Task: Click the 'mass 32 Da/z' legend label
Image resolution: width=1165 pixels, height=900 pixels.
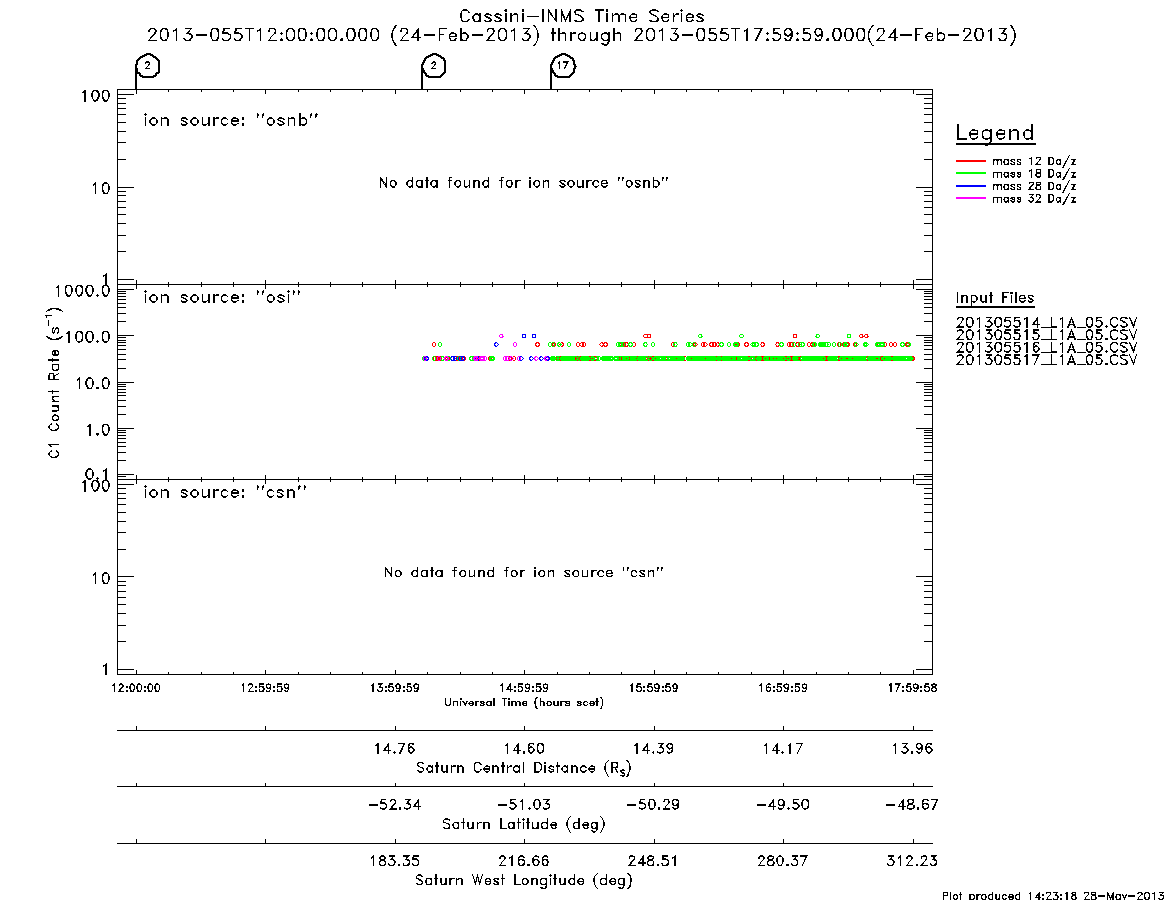Action: (x=1034, y=199)
